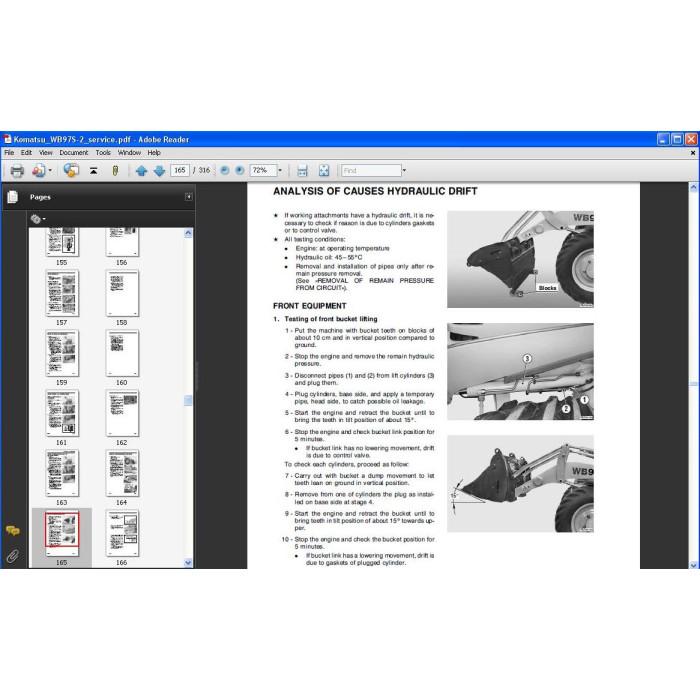Go to next page with down arrow

(159, 171)
